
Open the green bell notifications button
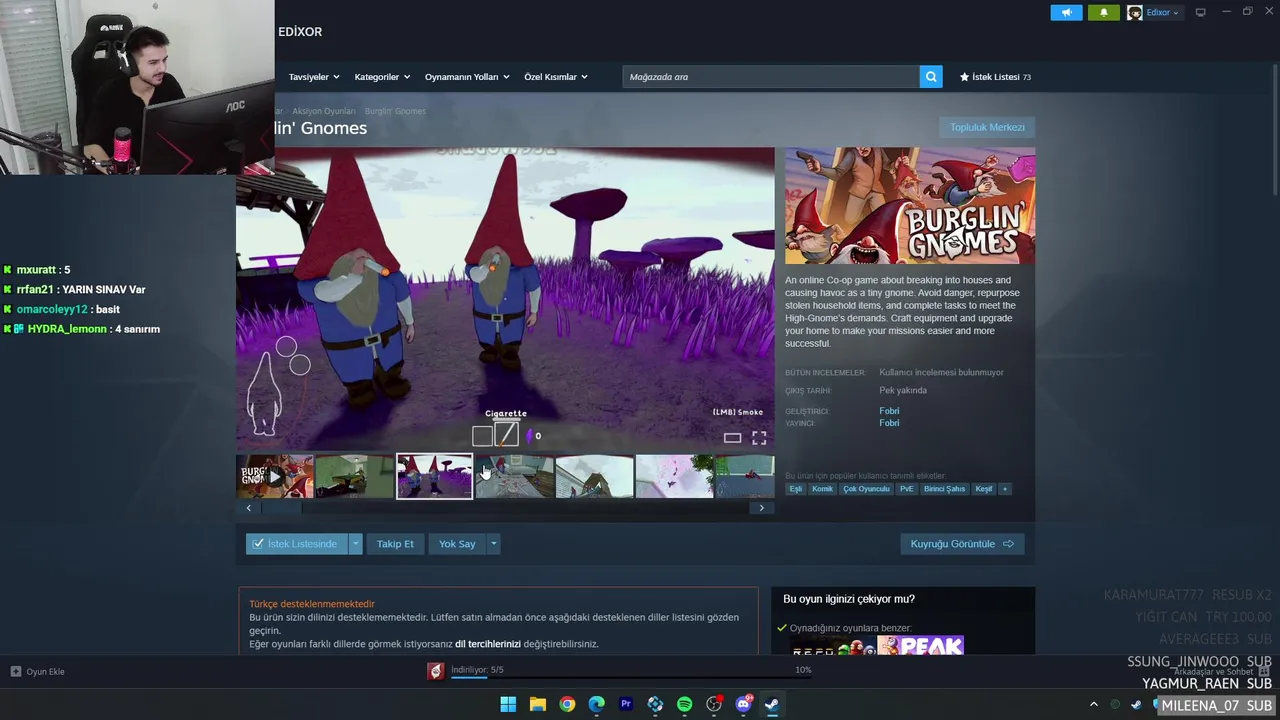1104,12
